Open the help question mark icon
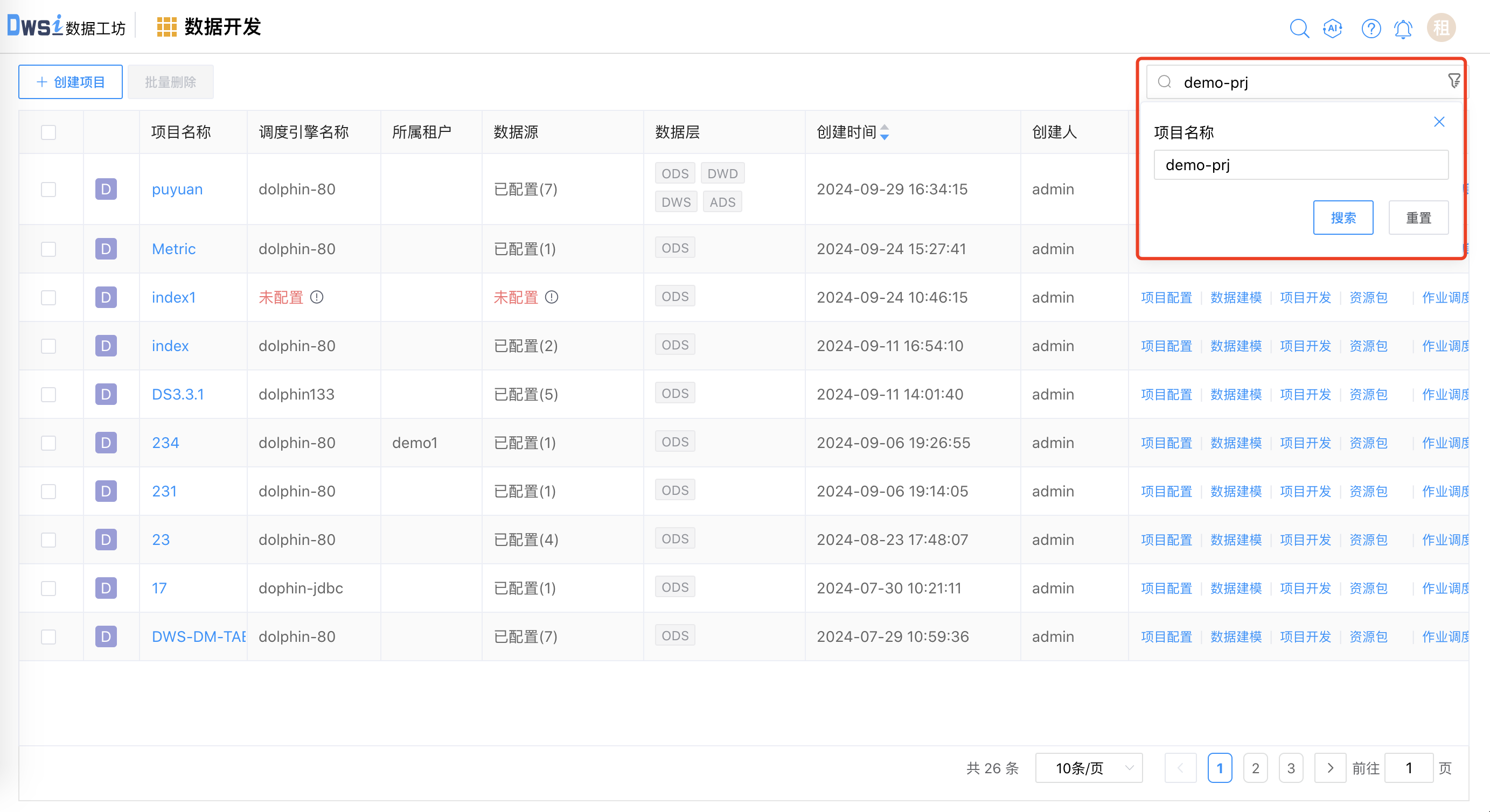1490x812 pixels. point(1371,28)
